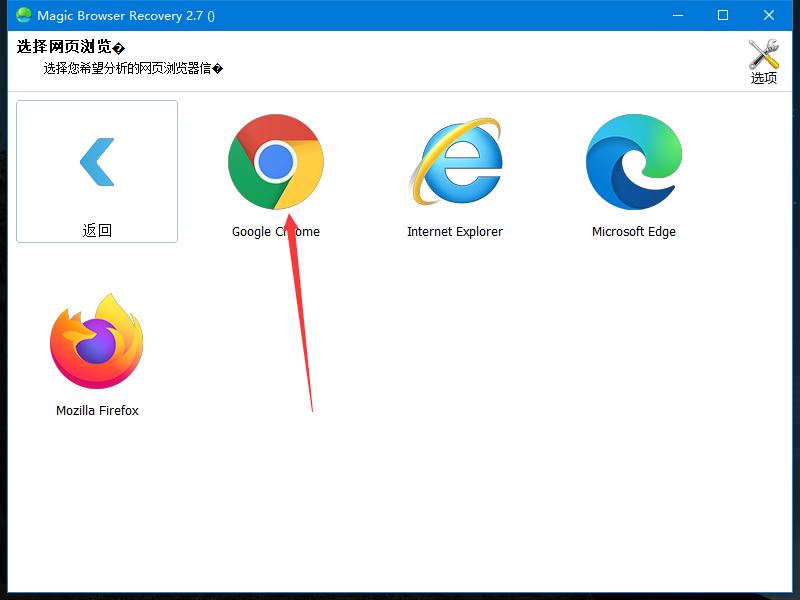Screen dimensions: 800x600
Task: Choose the Internet Explorer icon
Action: coord(456,162)
